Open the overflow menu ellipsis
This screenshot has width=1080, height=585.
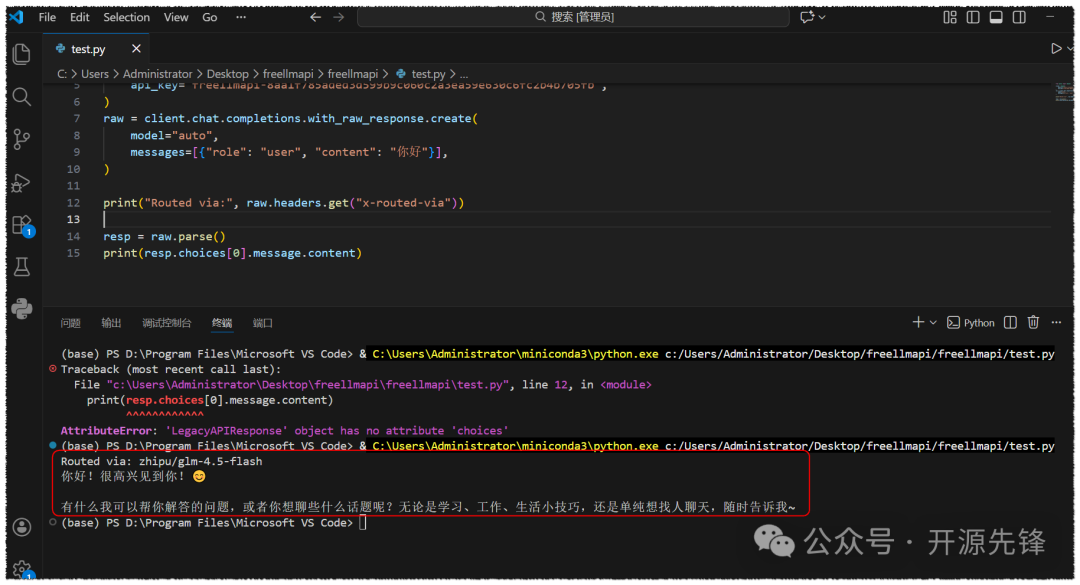pos(241,17)
